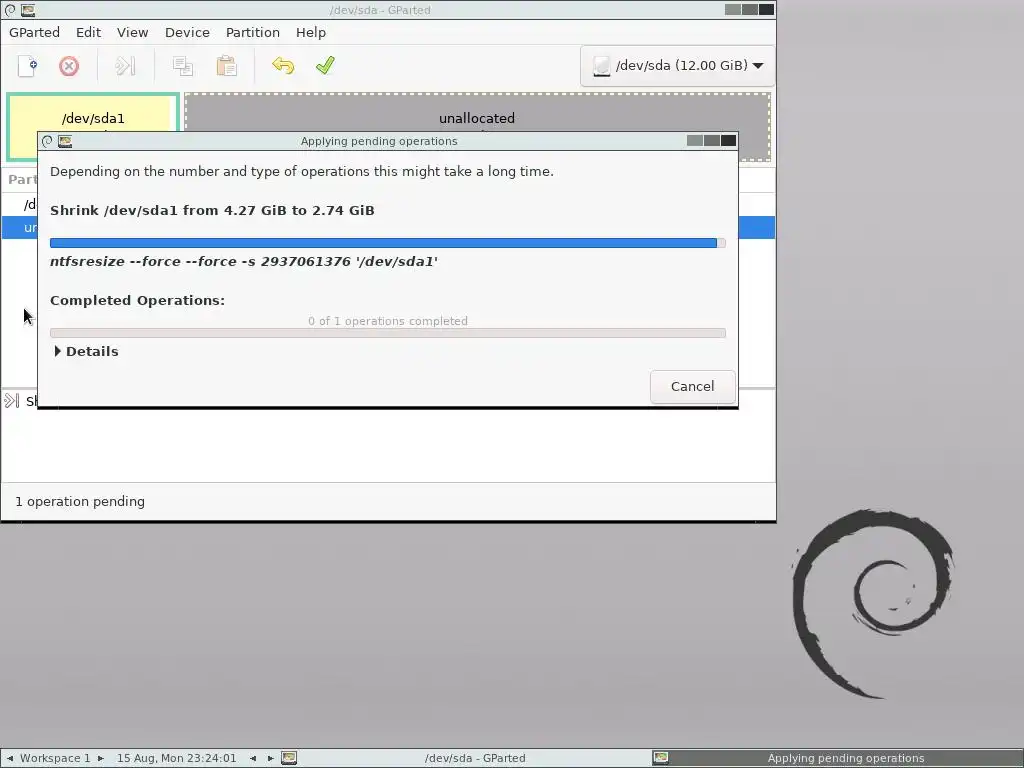Click the Paste partition clipboard icon
This screenshot has width=1024, height=768.
pos(226,66)
